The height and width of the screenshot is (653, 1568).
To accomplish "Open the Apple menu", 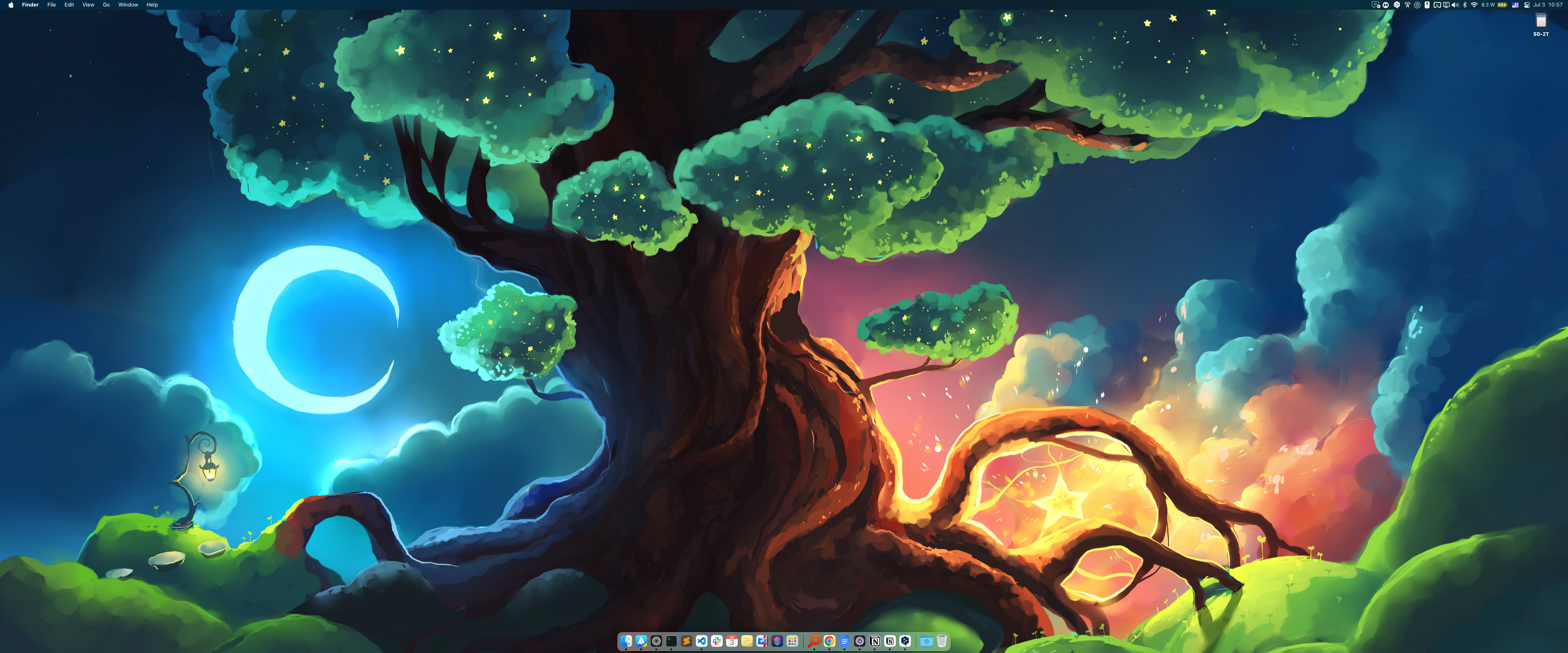I will 11,5.
